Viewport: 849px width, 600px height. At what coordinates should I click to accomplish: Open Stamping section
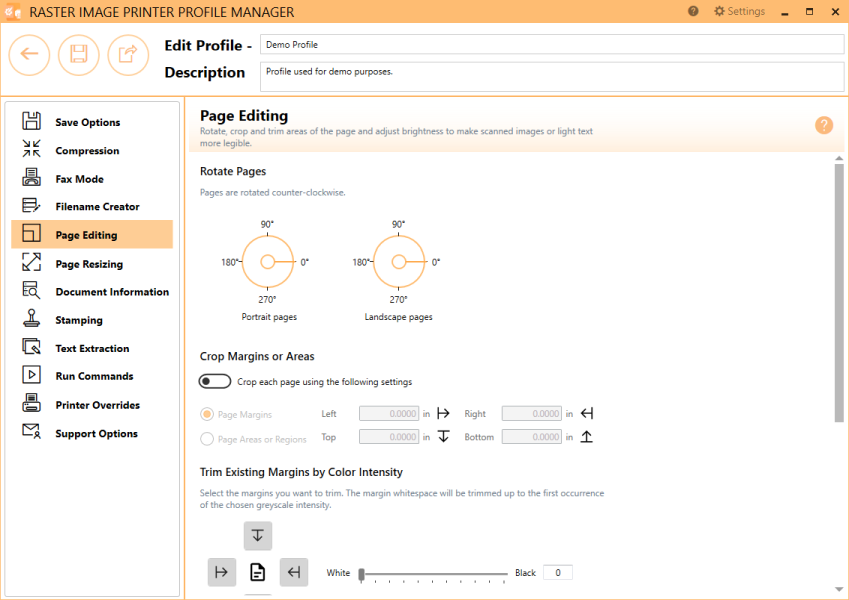click(x=92, y=320)
